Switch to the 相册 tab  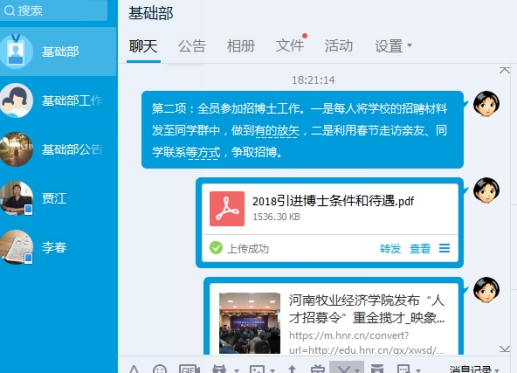click(241, 46)
